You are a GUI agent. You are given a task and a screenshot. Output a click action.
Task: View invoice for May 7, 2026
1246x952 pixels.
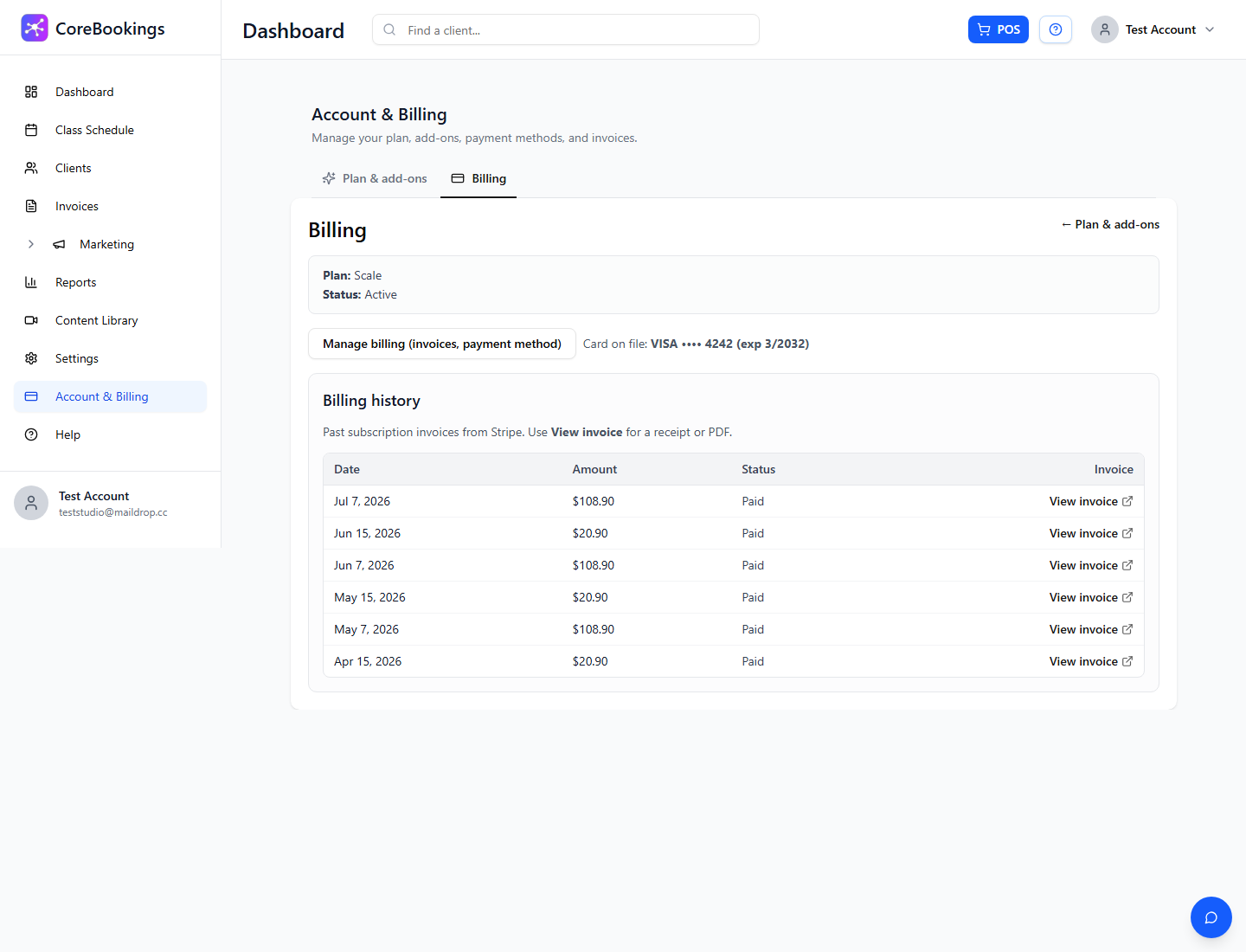coord(1091,629)
